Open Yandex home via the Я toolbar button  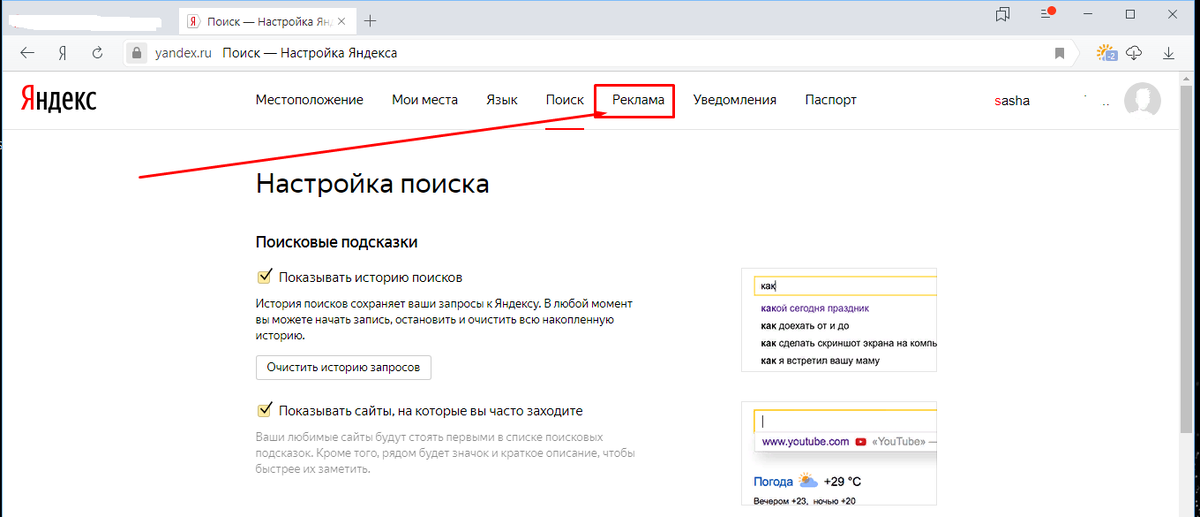[x=62, y=53]
